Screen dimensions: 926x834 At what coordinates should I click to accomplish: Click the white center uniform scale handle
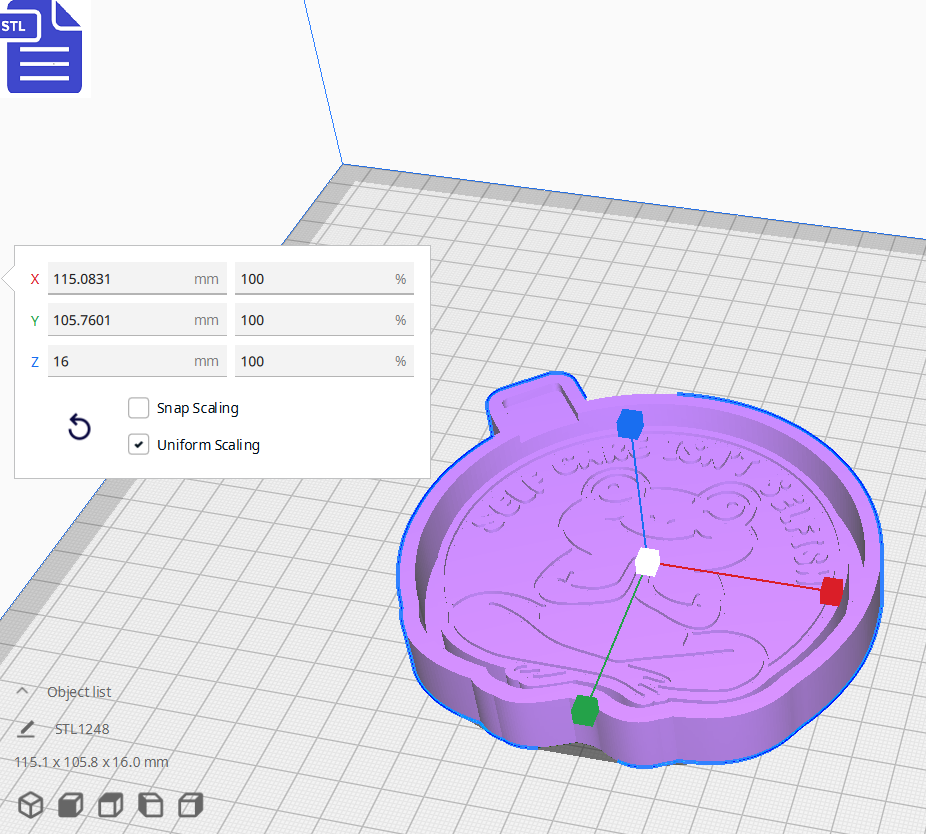coord(648,564)
